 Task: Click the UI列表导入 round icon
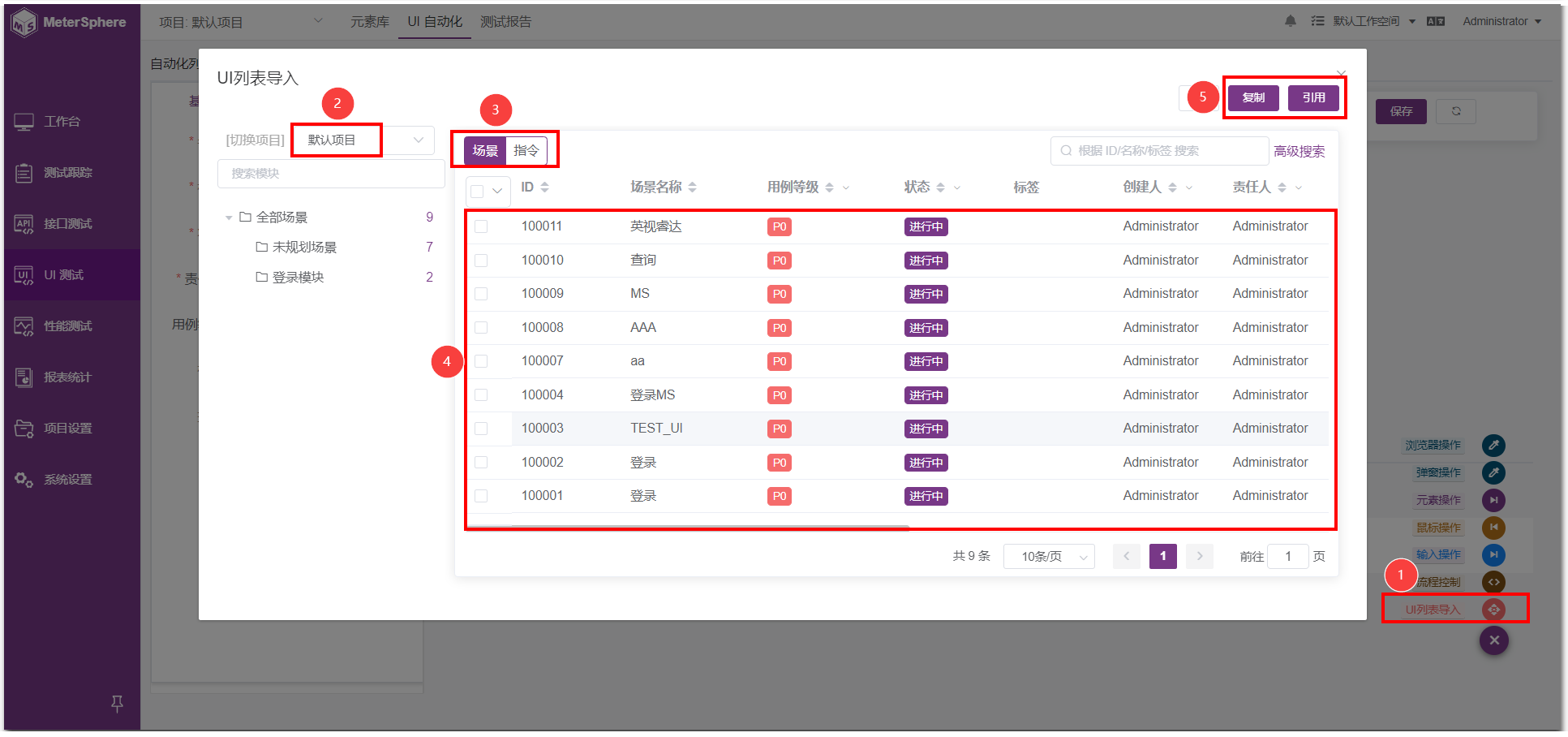[x=1493, y=610]
